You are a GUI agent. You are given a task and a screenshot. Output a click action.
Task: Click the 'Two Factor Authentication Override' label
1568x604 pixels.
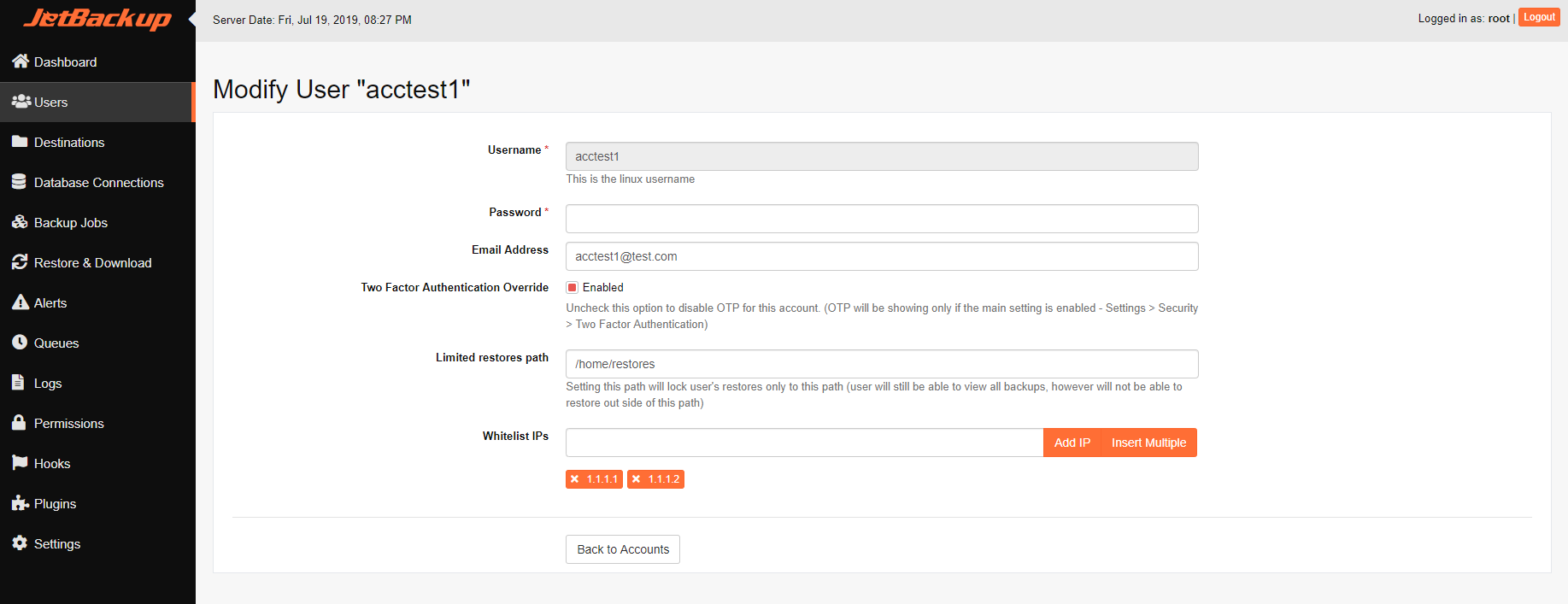[x=455, y=288]
